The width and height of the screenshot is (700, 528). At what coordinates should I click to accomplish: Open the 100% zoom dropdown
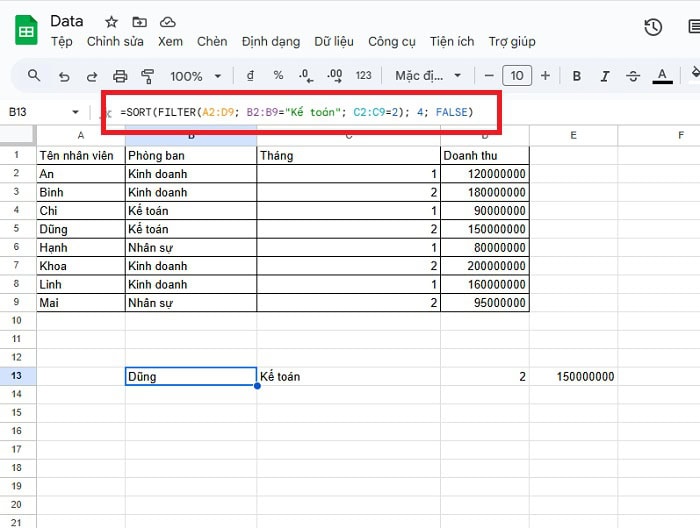point(195,76)
